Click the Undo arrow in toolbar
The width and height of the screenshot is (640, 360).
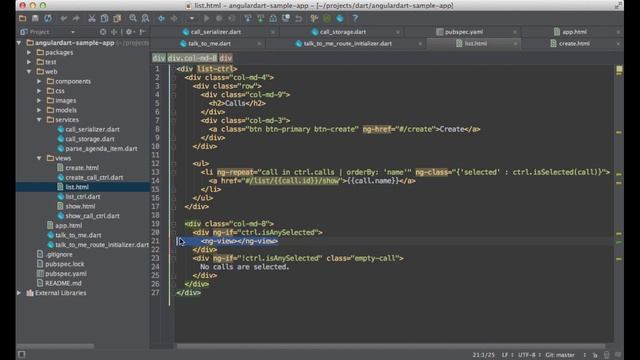(63, 18)
